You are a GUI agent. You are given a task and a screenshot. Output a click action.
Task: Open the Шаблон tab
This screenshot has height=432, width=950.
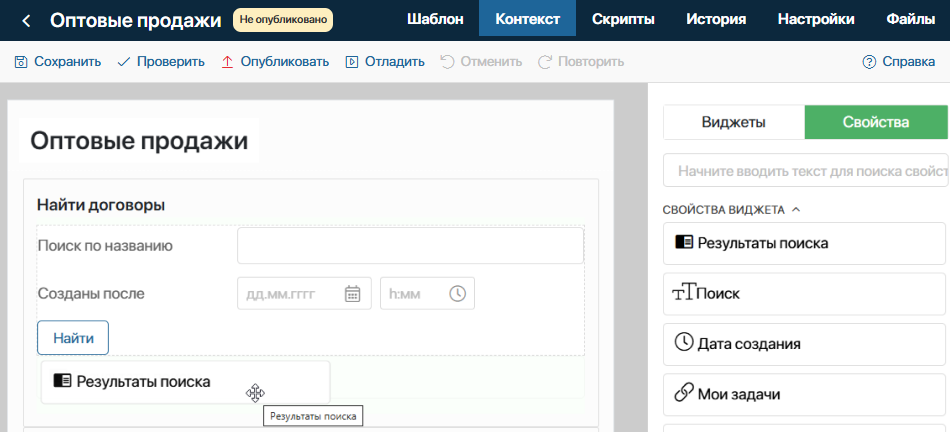[435, 19]
